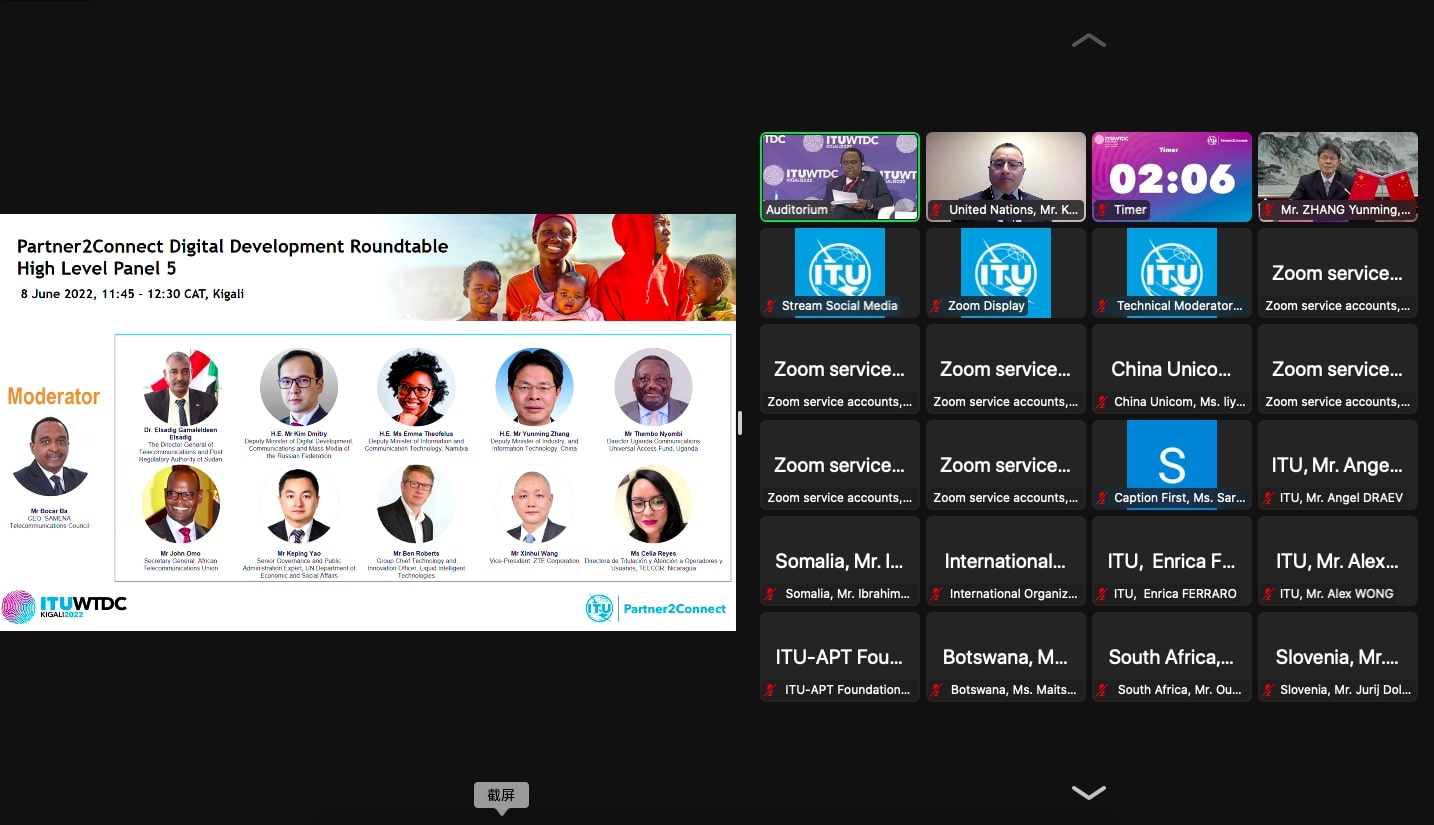Select the South Africa participant tile
The image size is (1434, 825).
click(x=1172, y=657)
